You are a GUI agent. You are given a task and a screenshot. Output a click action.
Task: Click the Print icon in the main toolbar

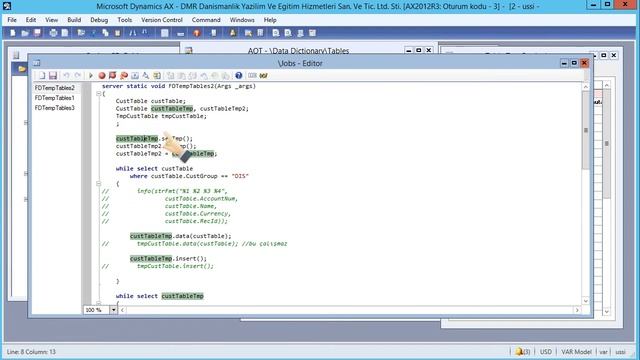tap(53, 33)
